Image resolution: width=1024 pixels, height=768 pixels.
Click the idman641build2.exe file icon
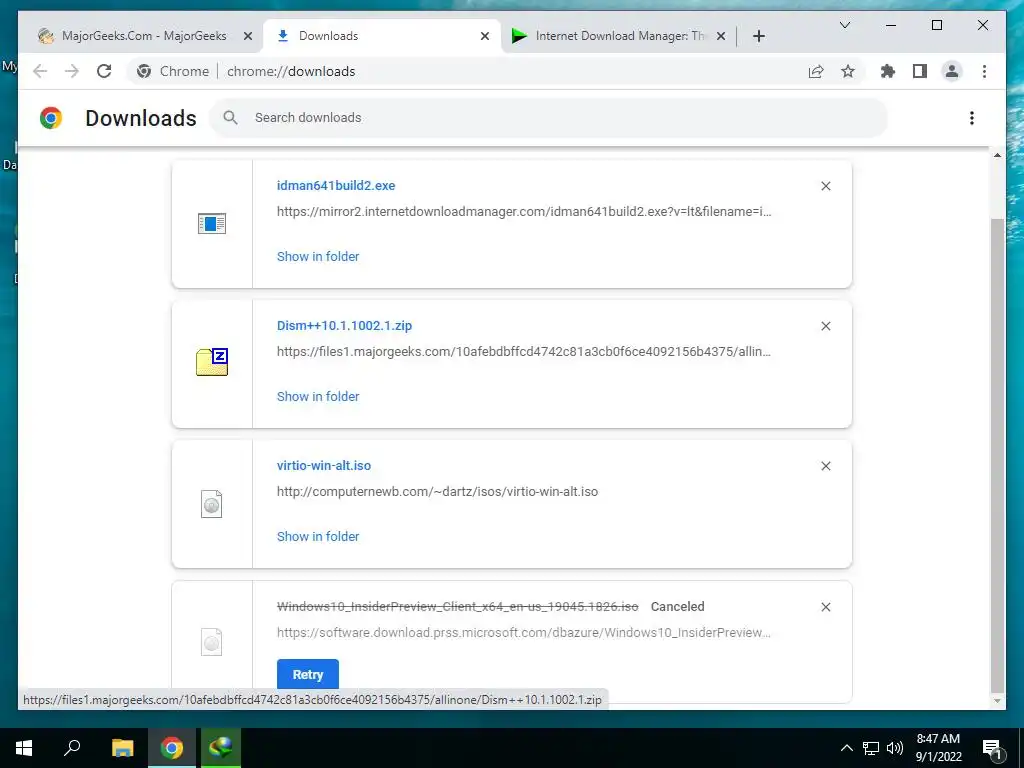tap(212, 224)
